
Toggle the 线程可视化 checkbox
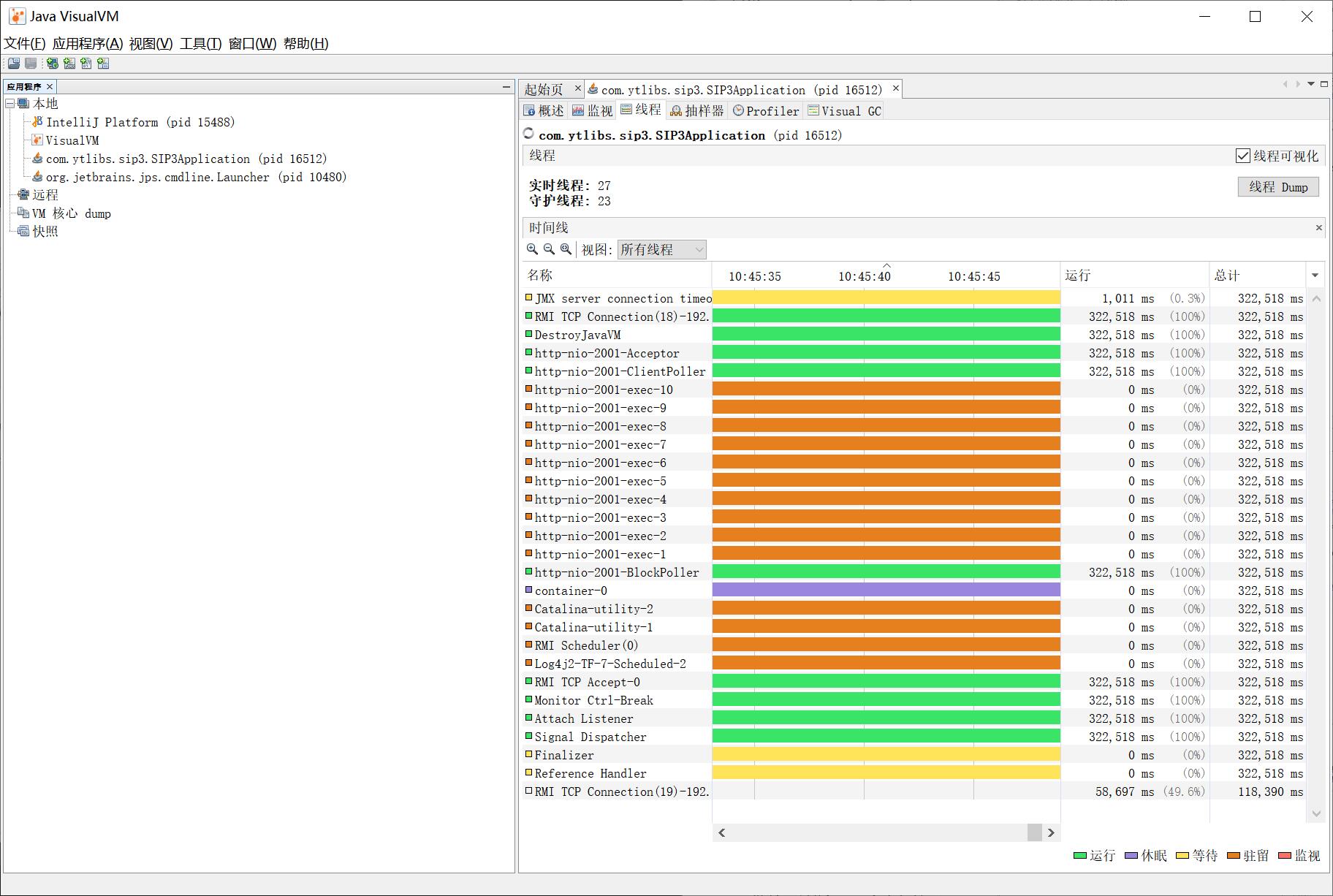point(1242,156)
